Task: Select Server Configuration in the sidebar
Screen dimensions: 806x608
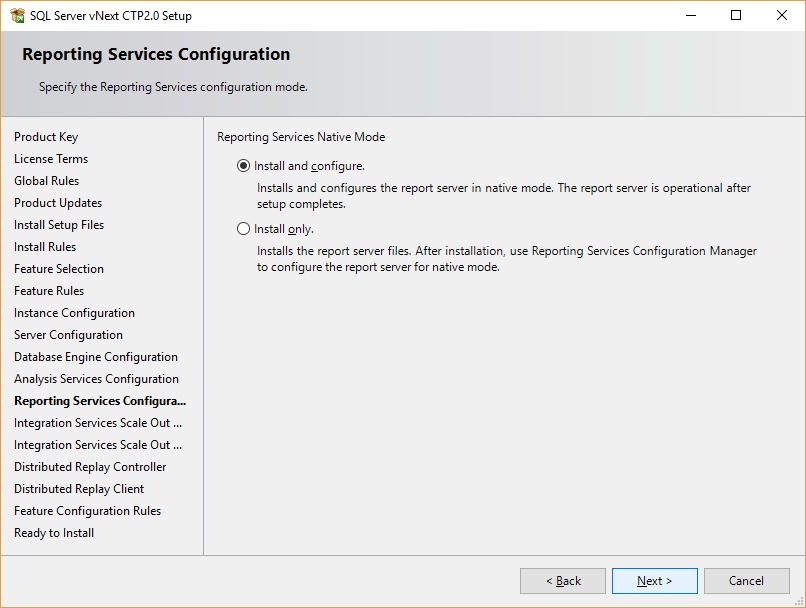Action: pyautogui.click(x=68, y=335)
